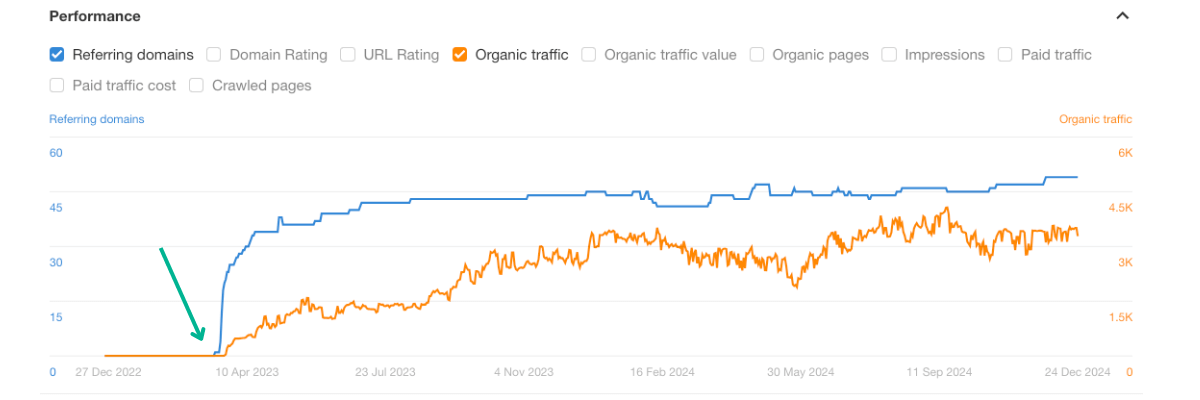The image size is (1200, 400).
Task: Uncheck the Referring domains checkbox
Action: 57,55
